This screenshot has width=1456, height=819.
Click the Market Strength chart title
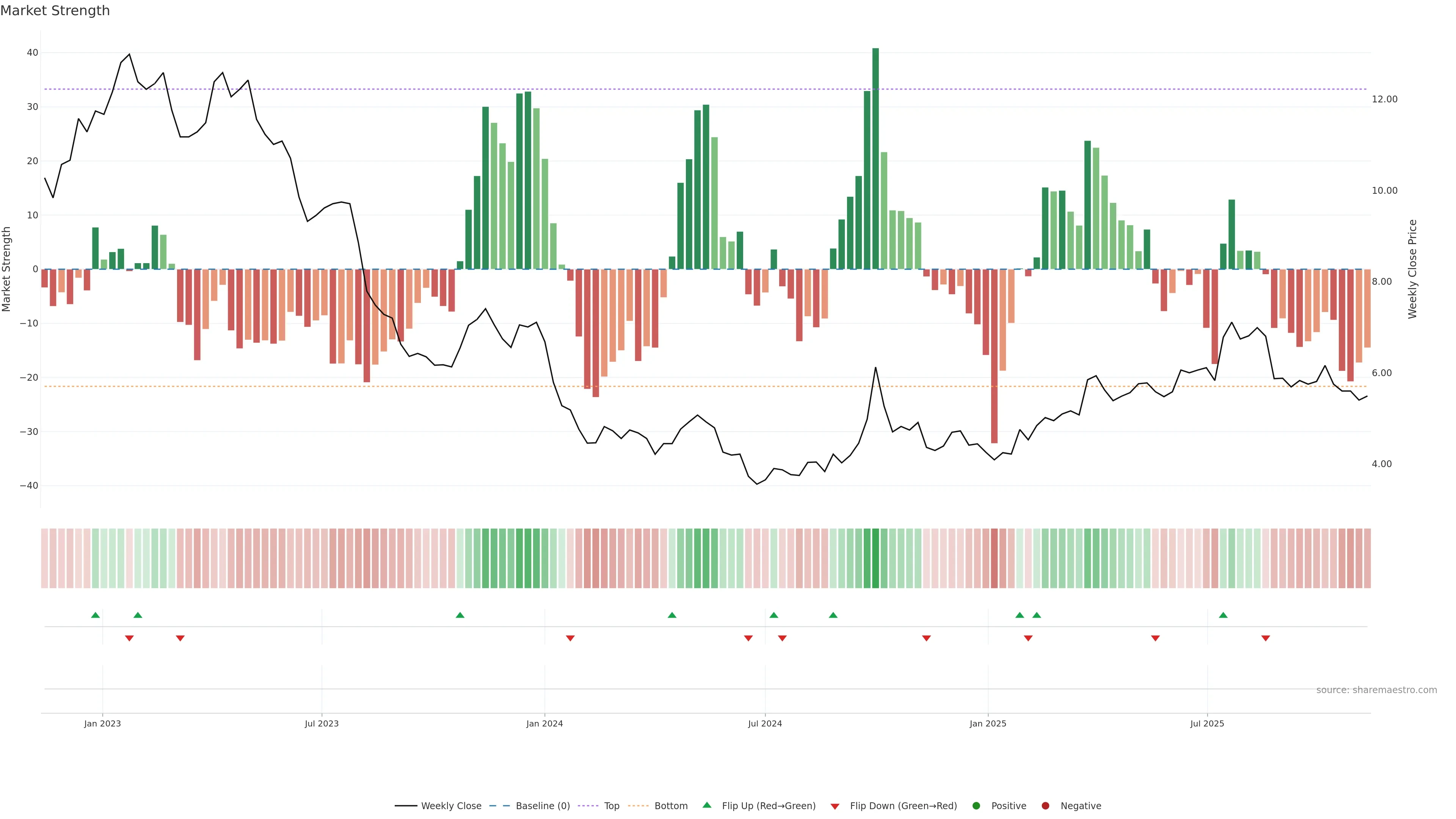pyautogui.click(x=55, y=11)
